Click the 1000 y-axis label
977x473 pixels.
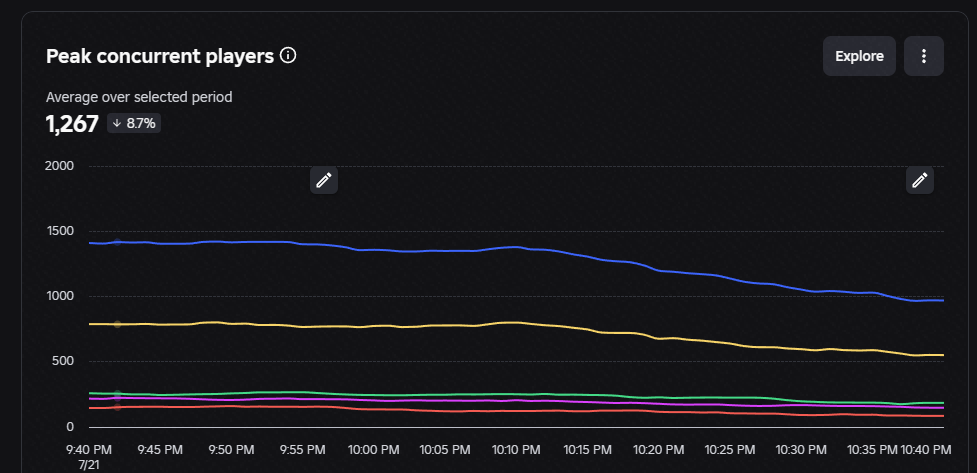click(x=59, y=297)
